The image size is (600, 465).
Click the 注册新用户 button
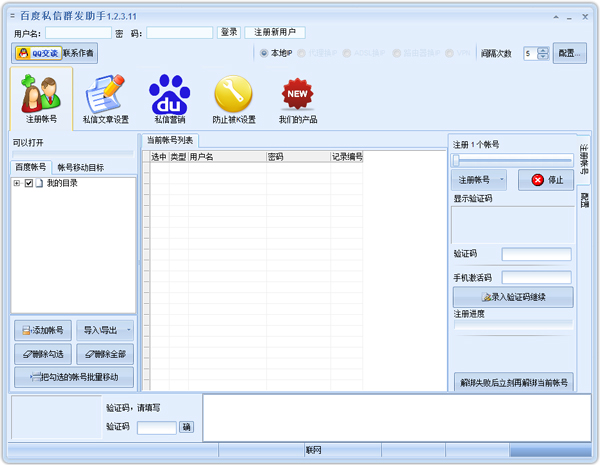(x=275, y=32)
